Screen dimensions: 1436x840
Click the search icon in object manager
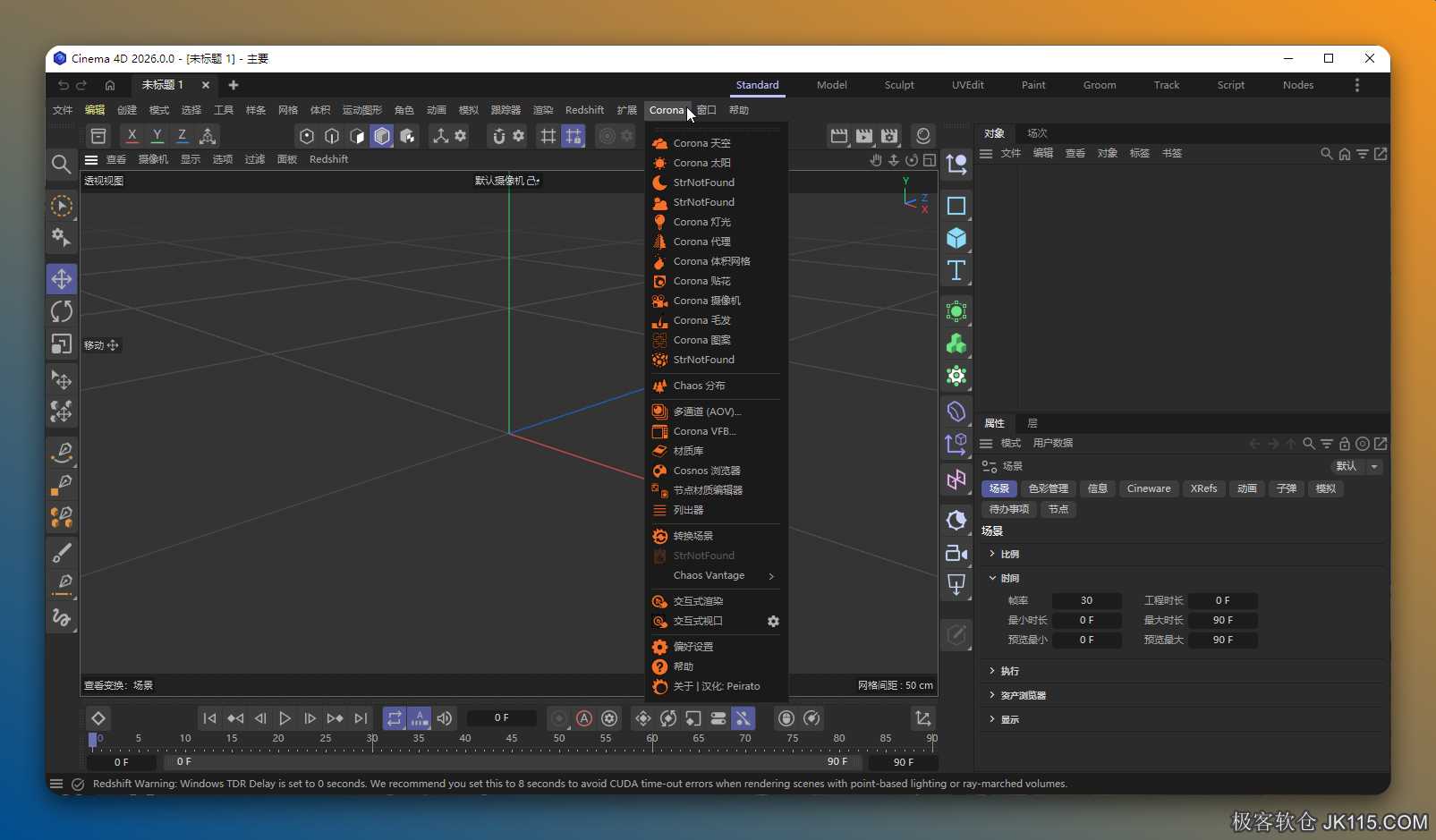coord(1326,154)
